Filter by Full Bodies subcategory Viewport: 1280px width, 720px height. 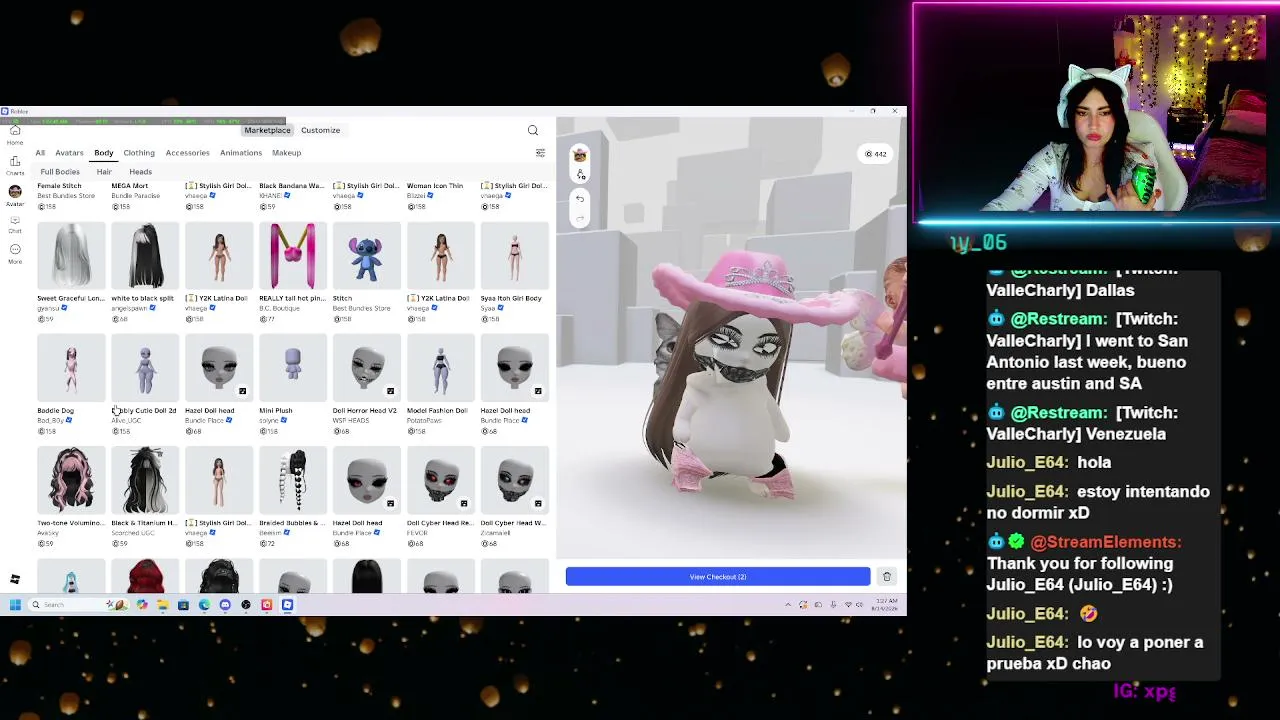tap(60, 172)
